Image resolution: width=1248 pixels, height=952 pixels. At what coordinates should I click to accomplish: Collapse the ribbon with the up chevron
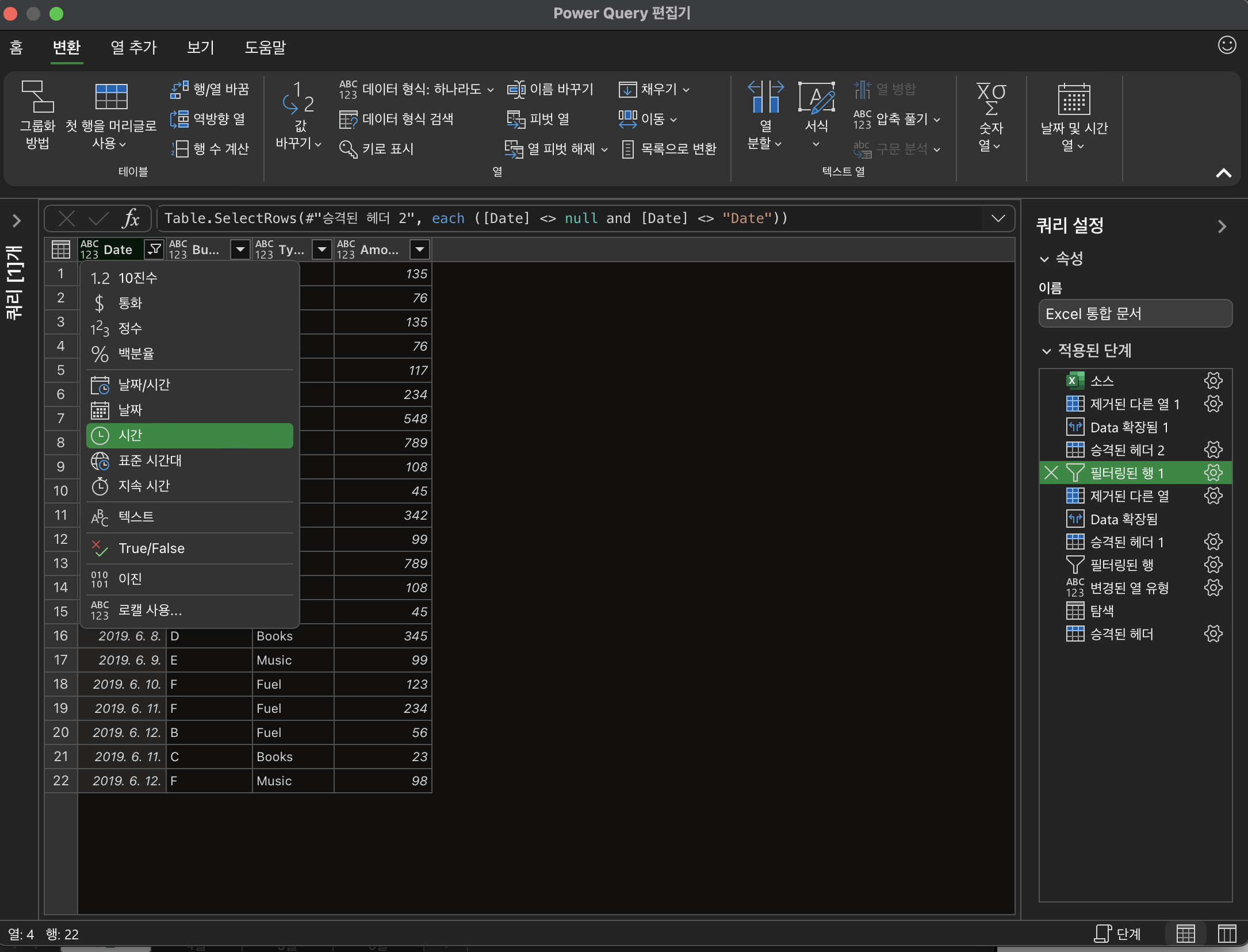[x=1223, y=172]
